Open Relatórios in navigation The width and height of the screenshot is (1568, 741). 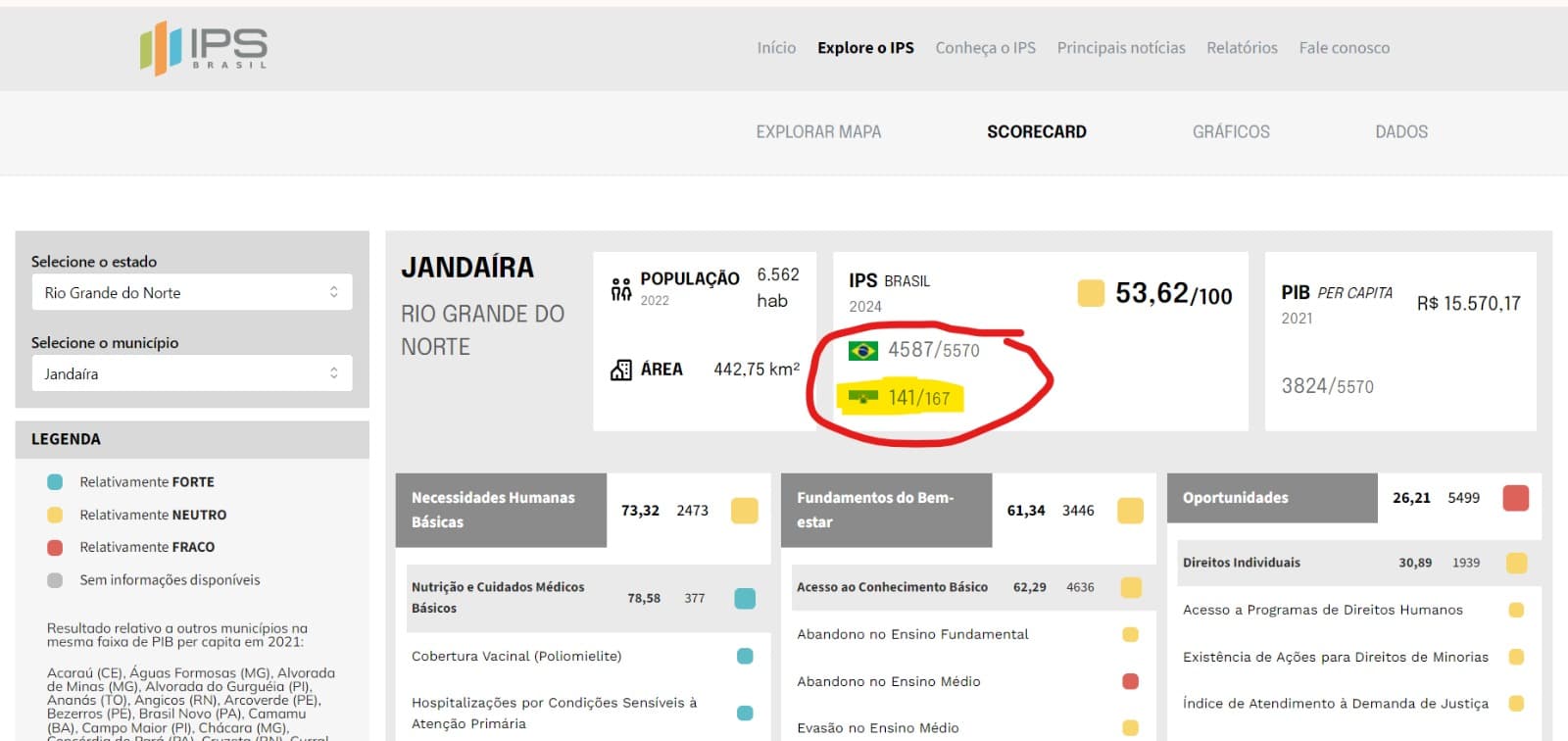tap(1242, 47)
